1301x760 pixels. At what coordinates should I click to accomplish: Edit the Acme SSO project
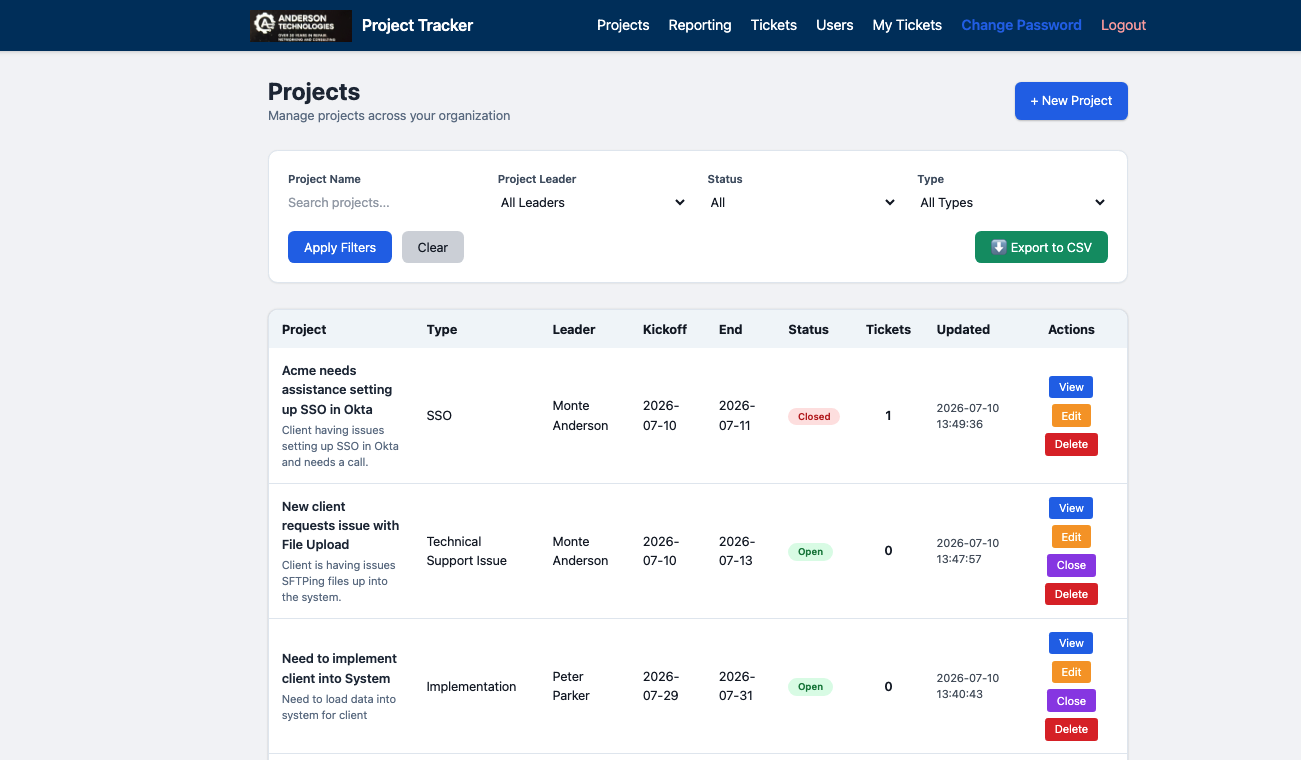(1071, 416)
